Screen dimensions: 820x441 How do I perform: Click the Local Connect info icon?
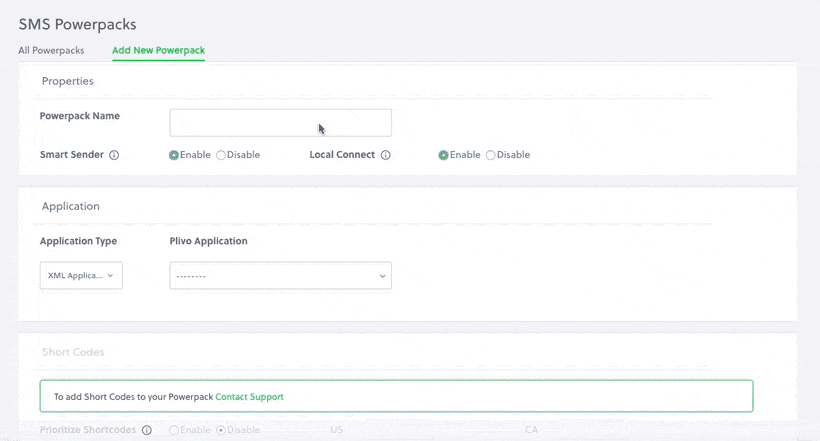(385, 156)
